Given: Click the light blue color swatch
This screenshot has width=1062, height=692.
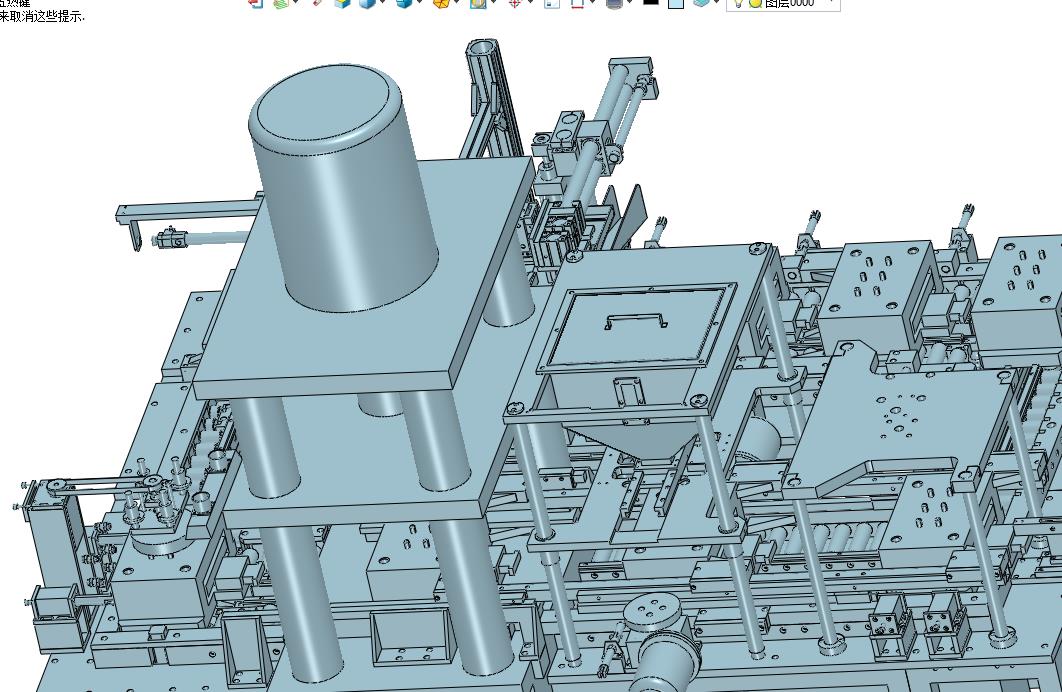Looking at the screenshot, I should coord(675,3).
